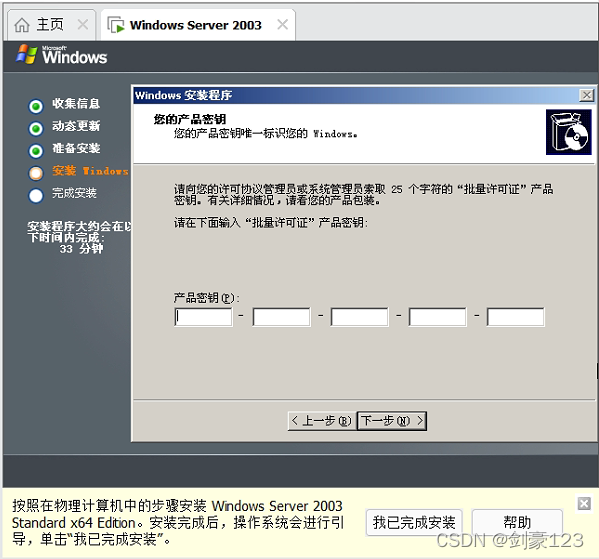Click the third product key field
The width and height of the screenshot is (599, 559).
tap(359, 317)
